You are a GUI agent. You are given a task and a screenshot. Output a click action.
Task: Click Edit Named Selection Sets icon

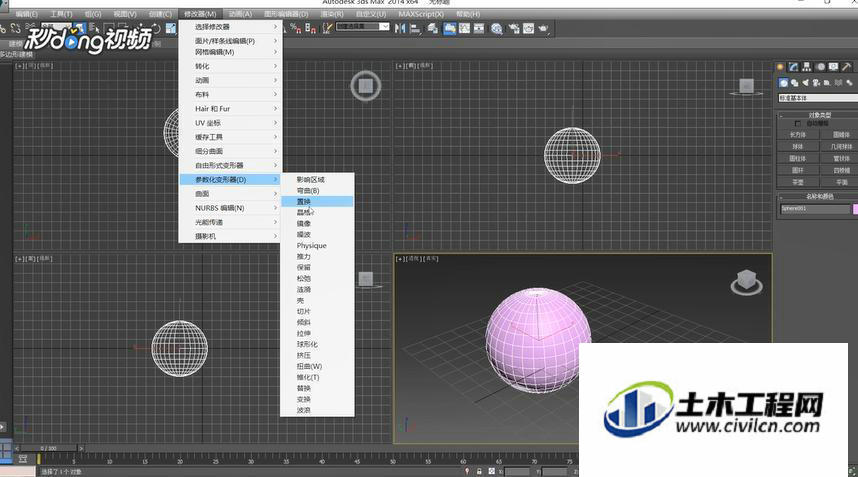click(x=327, y=28)
